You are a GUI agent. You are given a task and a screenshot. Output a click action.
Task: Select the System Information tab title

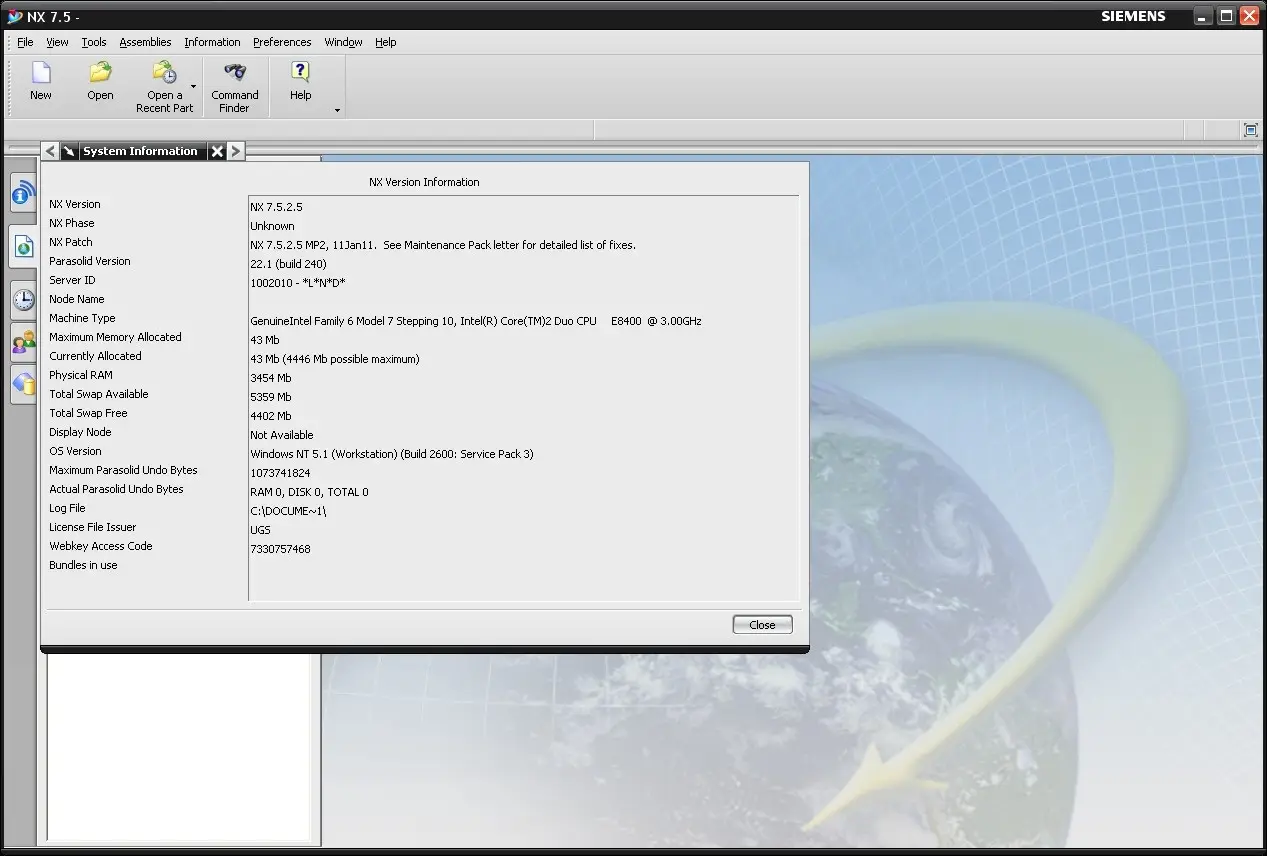coord(140,151)
